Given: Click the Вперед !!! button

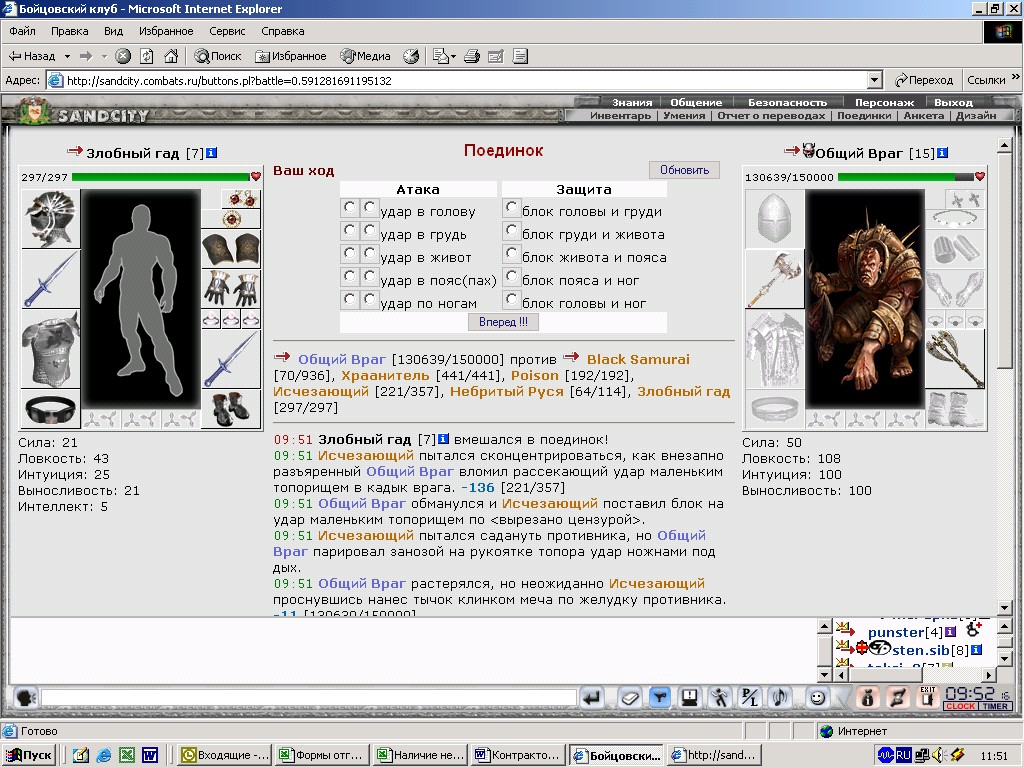Looking at the screenshot, I should (x=503, y=322).
